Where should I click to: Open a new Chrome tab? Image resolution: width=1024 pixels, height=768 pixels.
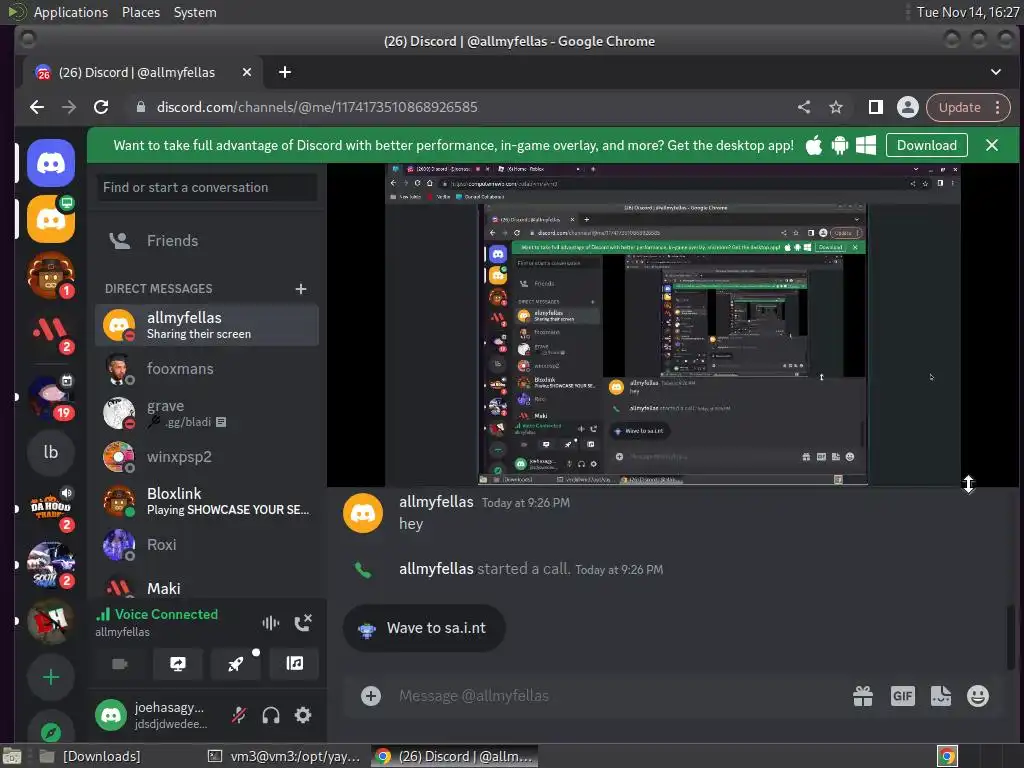[x=285, y=72]
